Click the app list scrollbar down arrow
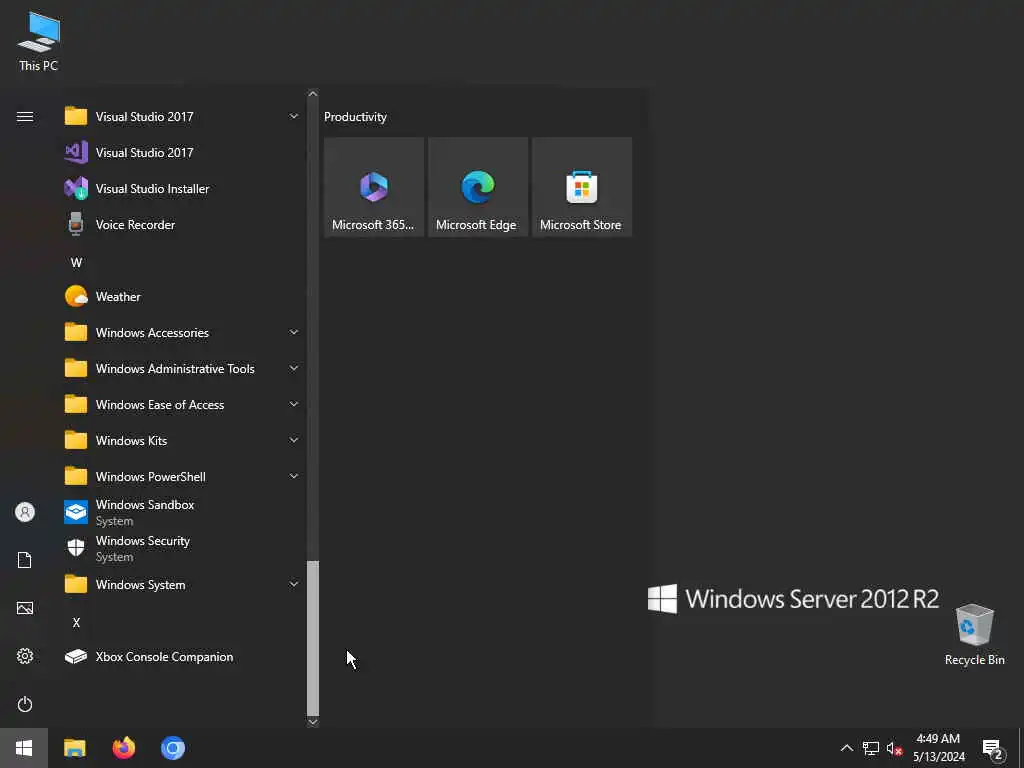This screenshot has width=1024, height=768. [313, 722]
